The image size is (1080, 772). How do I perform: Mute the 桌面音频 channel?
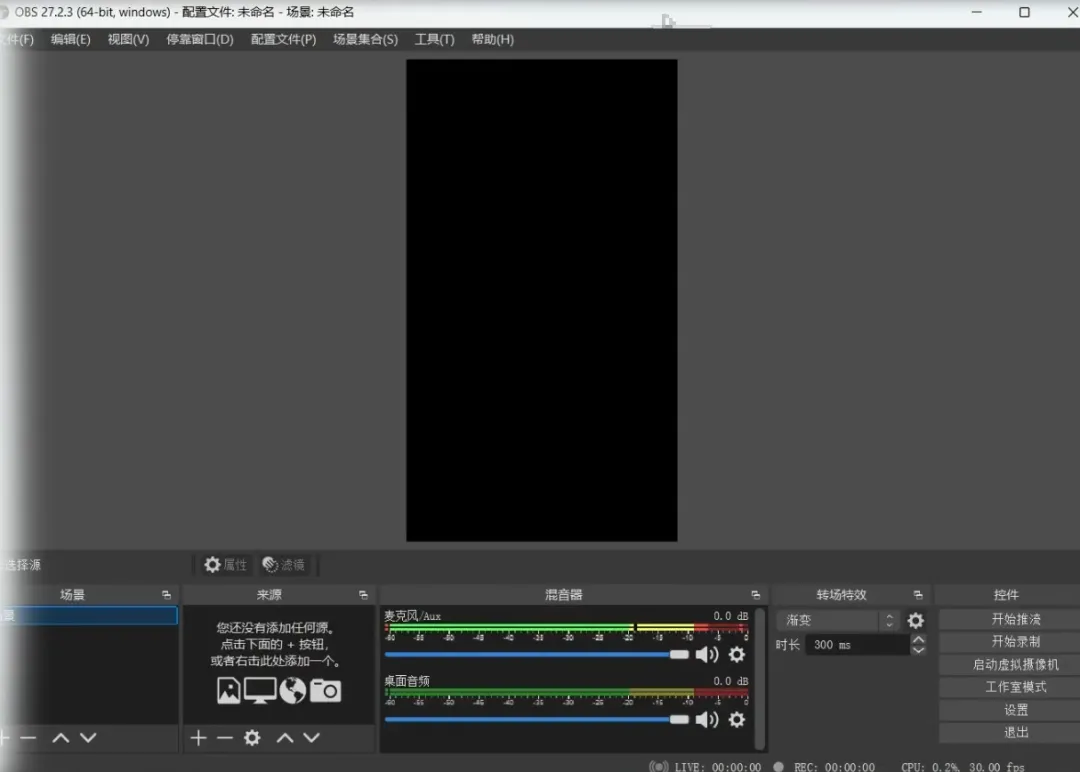[707, 720]
